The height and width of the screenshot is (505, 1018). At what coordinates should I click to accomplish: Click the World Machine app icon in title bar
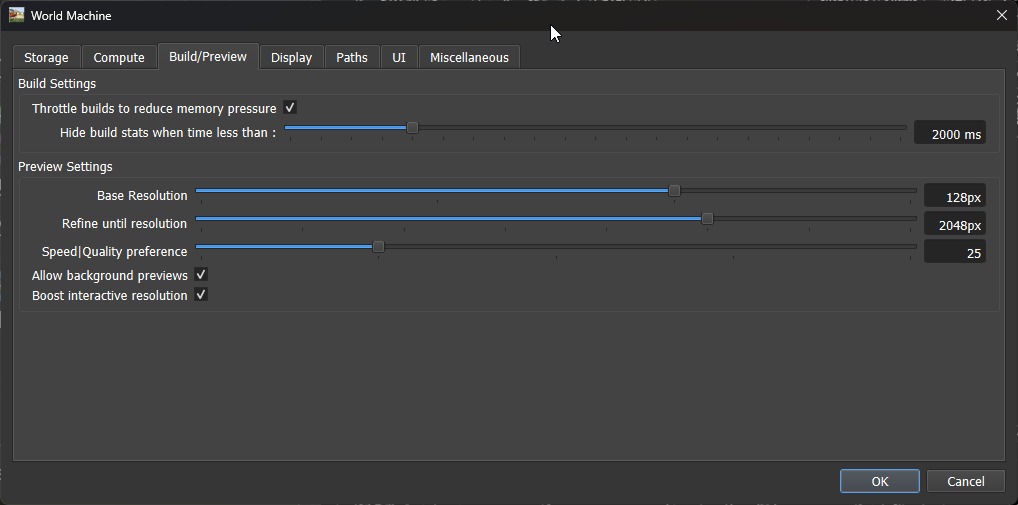coord(16,15)
